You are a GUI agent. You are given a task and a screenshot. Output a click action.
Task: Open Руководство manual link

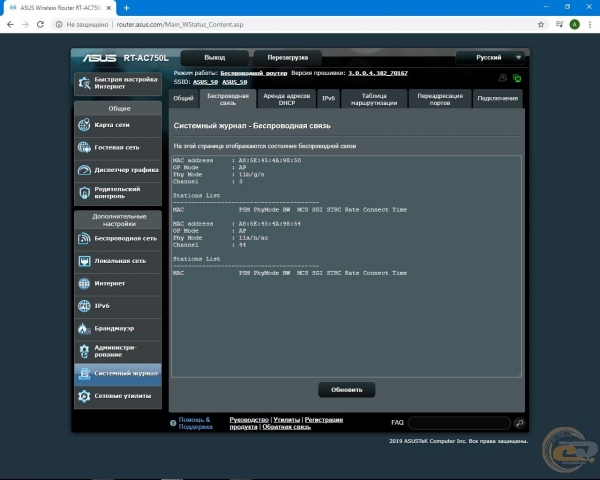(x=249, y=420)
